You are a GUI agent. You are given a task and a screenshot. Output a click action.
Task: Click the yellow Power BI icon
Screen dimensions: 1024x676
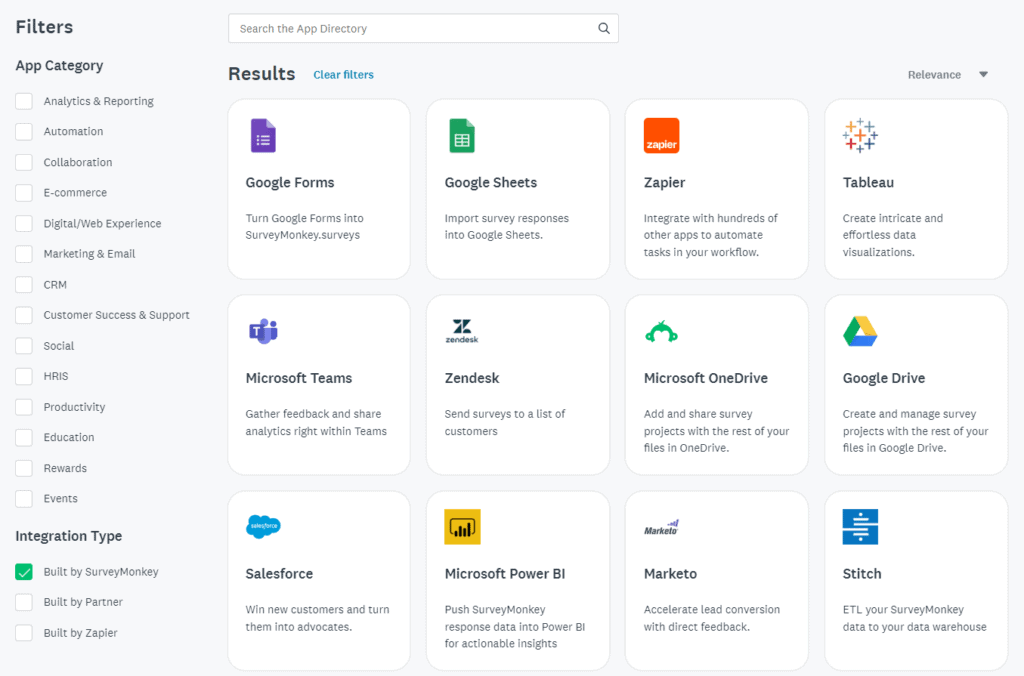pos(462,526)
